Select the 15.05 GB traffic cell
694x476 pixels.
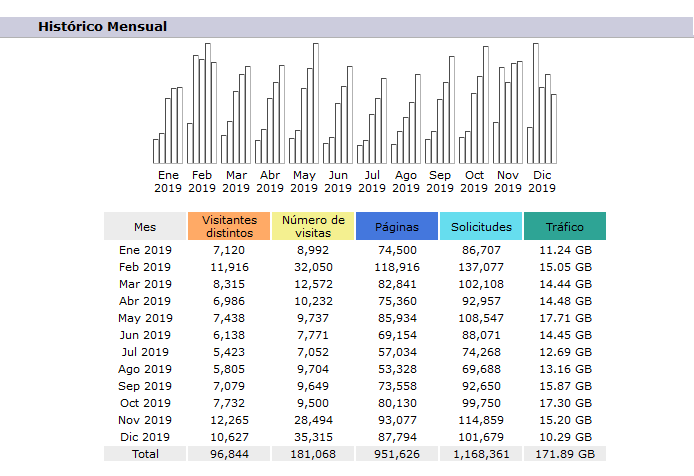(x=565, y=267)
